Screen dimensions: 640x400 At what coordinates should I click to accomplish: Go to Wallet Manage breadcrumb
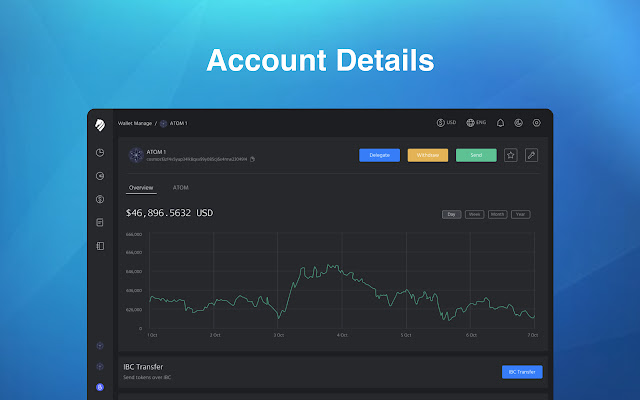135,123
